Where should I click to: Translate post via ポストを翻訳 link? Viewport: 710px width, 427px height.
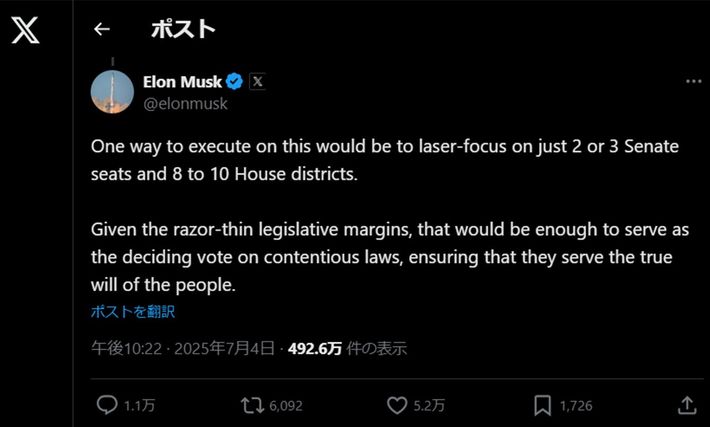(132, 311)
